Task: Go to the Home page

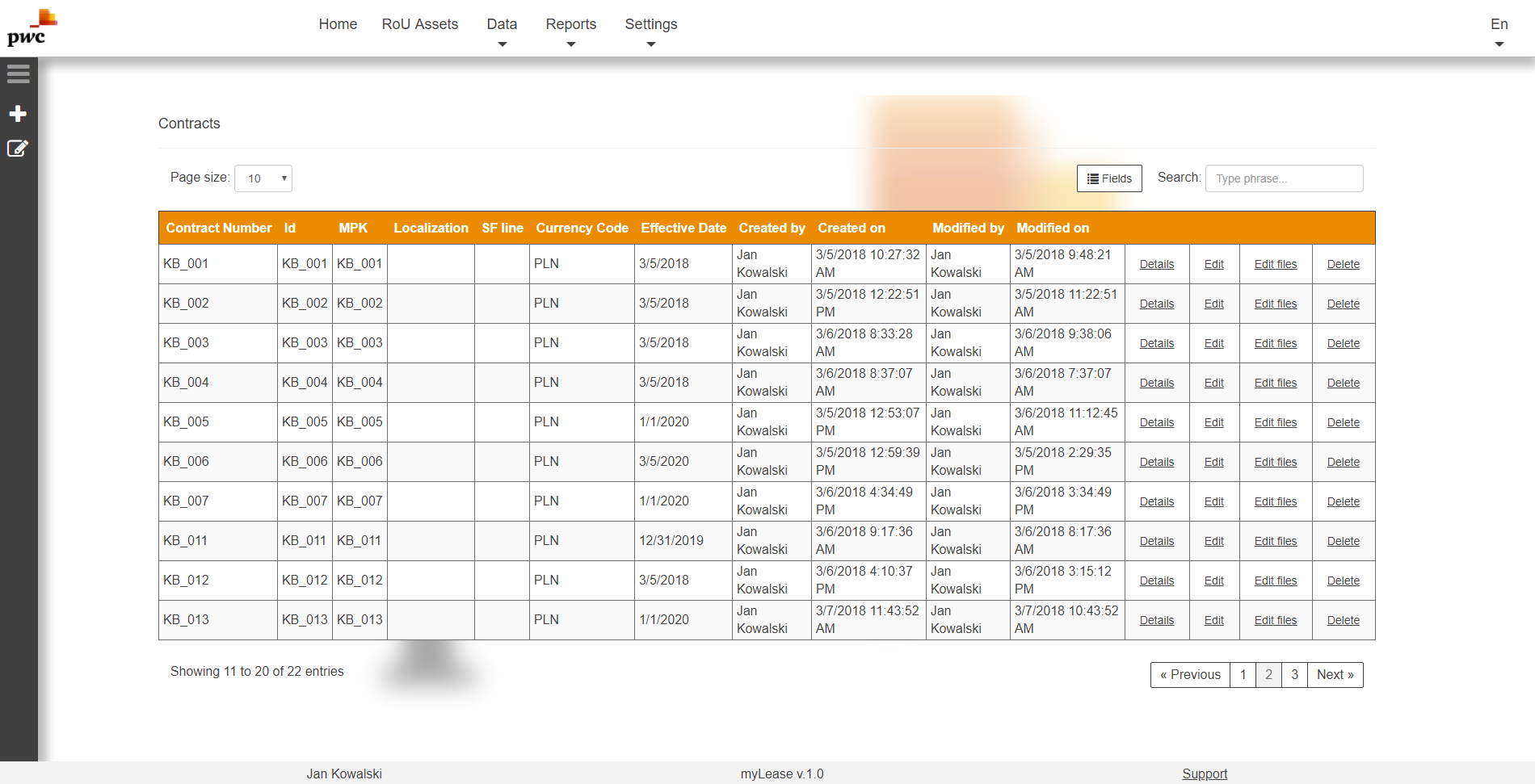Action: click(338, 24)
